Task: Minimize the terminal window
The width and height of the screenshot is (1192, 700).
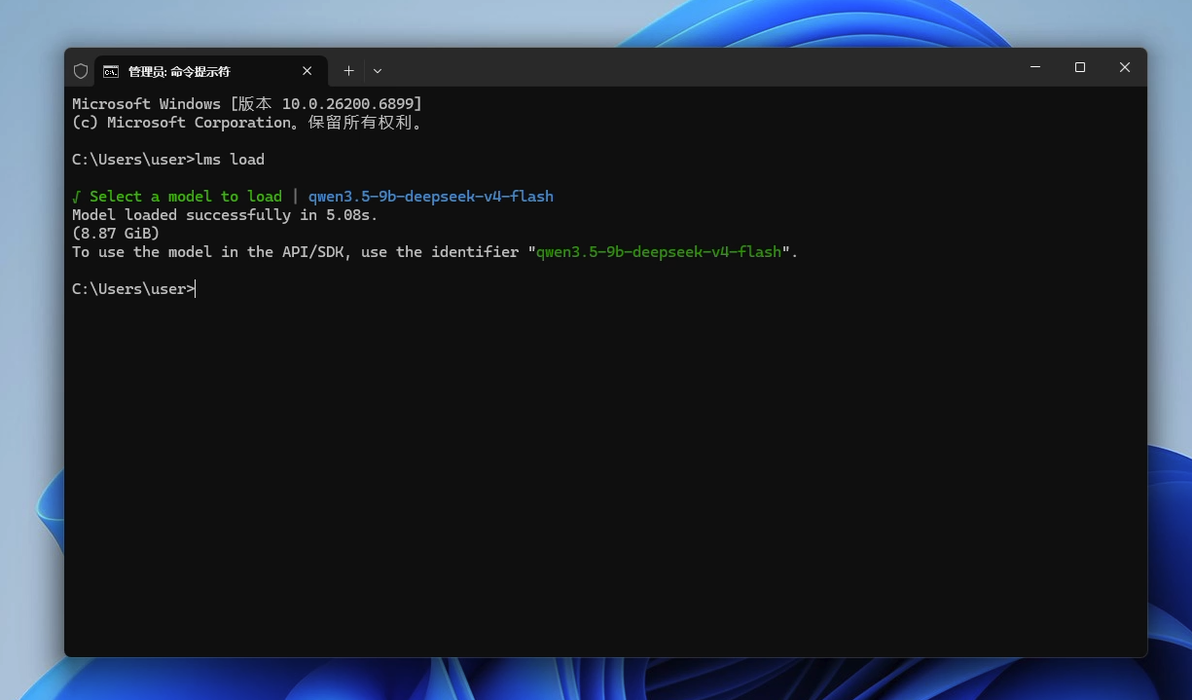Action: [x=1035, y=67]
